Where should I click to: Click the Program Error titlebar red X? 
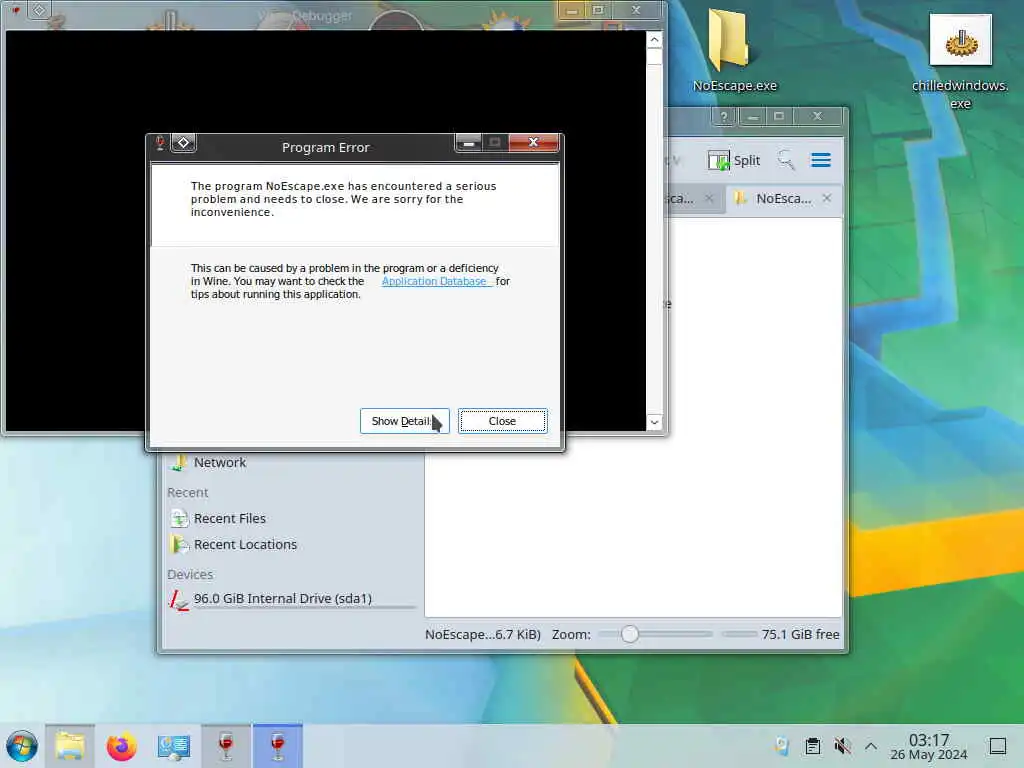click(x=534, y=142)
